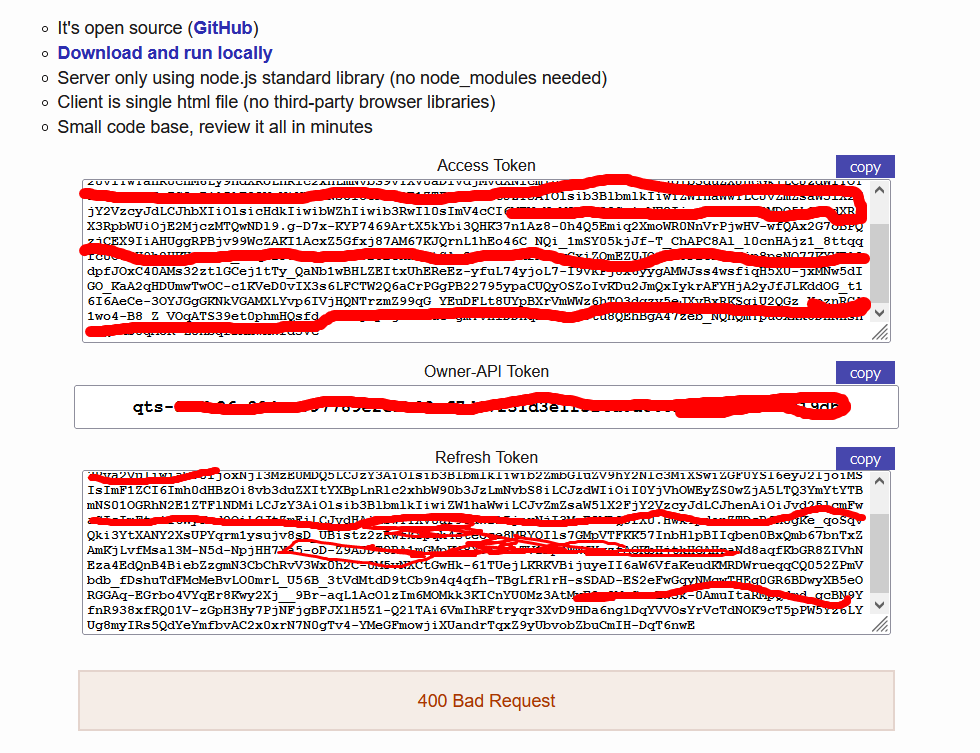Copy the Refresh Token

pyautogui.click(x=865, y=459)
